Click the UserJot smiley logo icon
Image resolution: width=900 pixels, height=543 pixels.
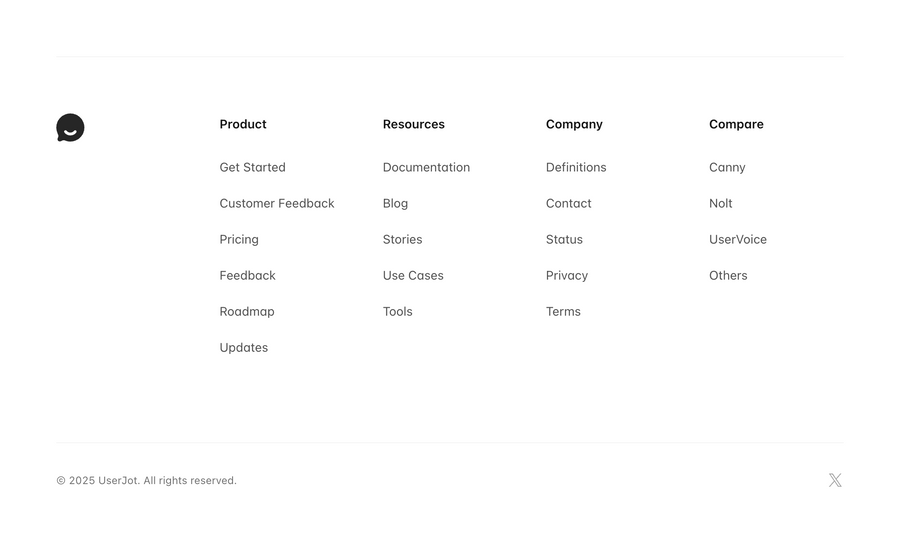coord(70,128)
